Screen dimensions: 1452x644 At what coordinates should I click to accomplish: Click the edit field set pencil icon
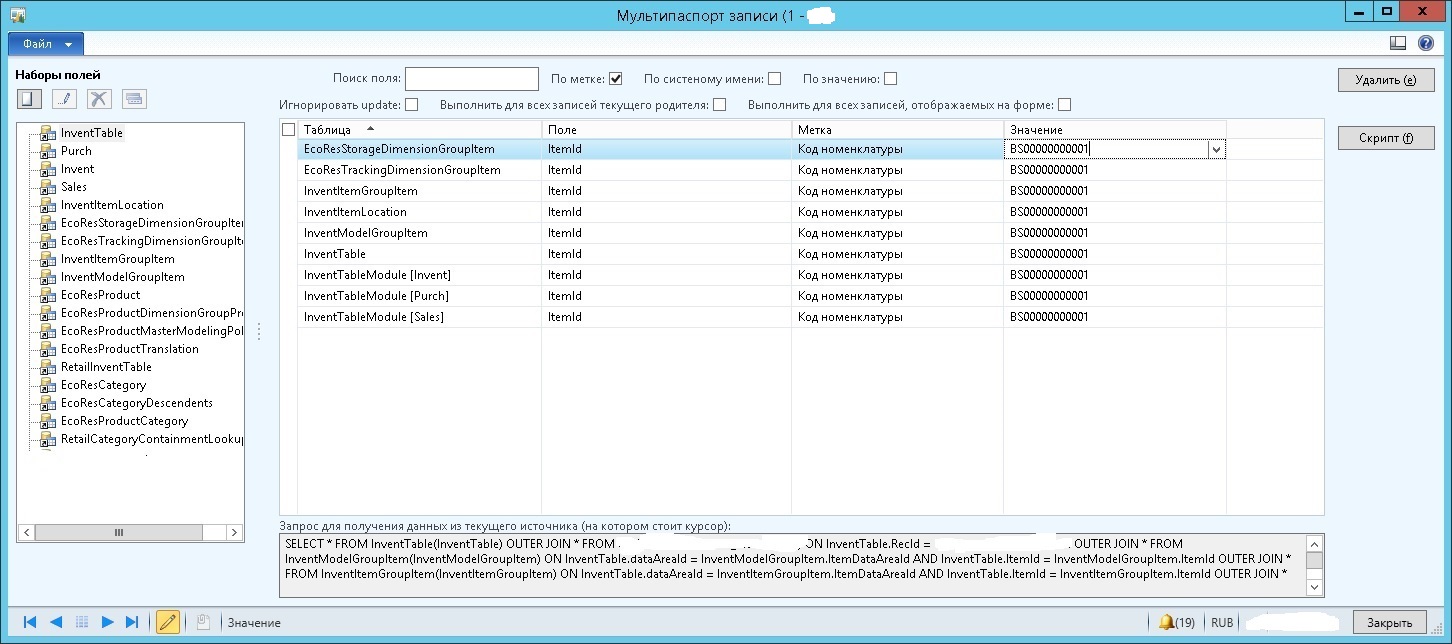64,98
